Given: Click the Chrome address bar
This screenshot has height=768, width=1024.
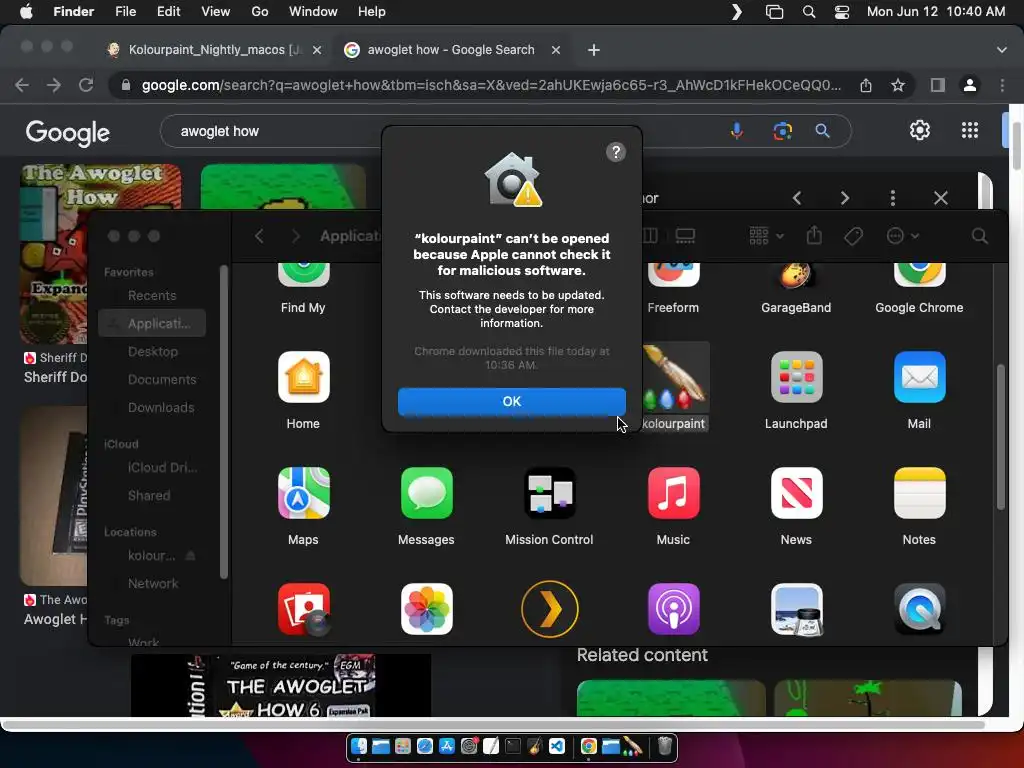Looking at the screenshot, I should [490, 85].
